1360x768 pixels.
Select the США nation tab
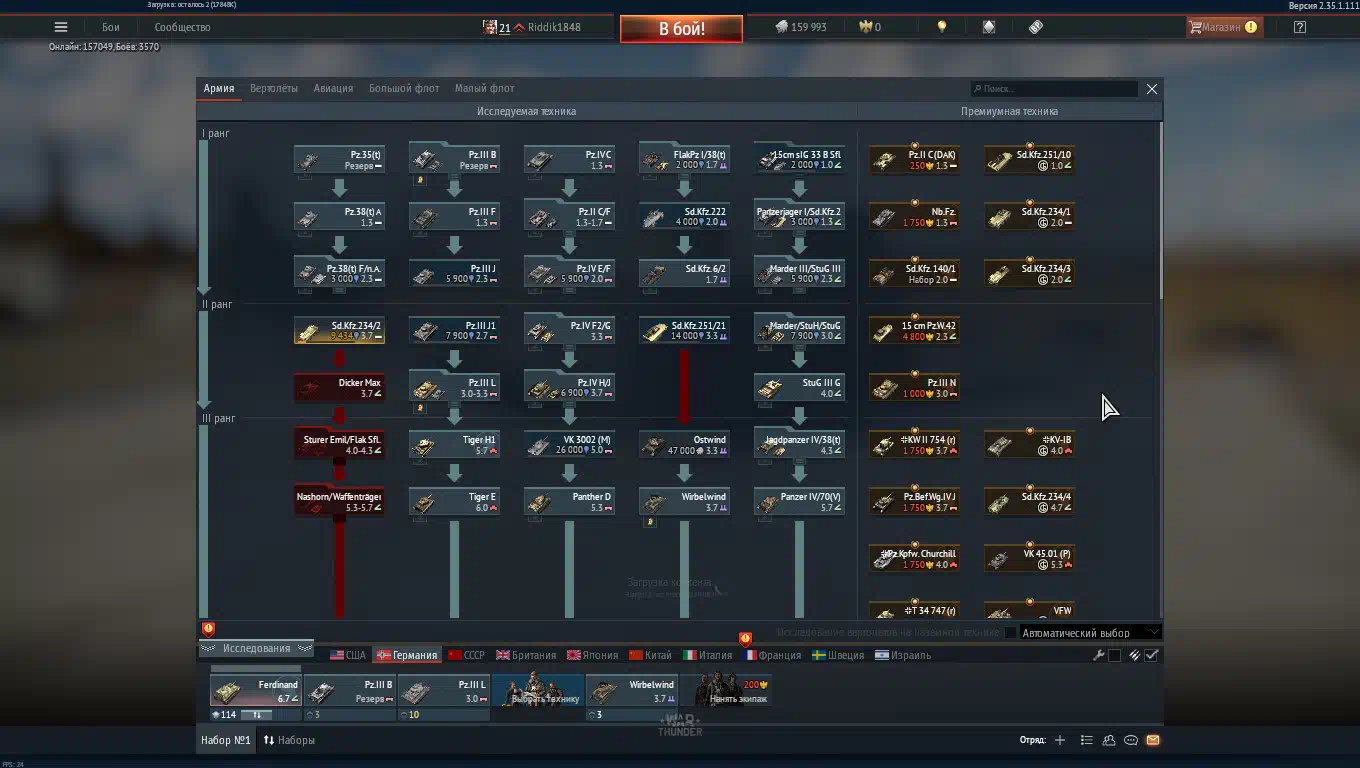click(x=348, y=655)
